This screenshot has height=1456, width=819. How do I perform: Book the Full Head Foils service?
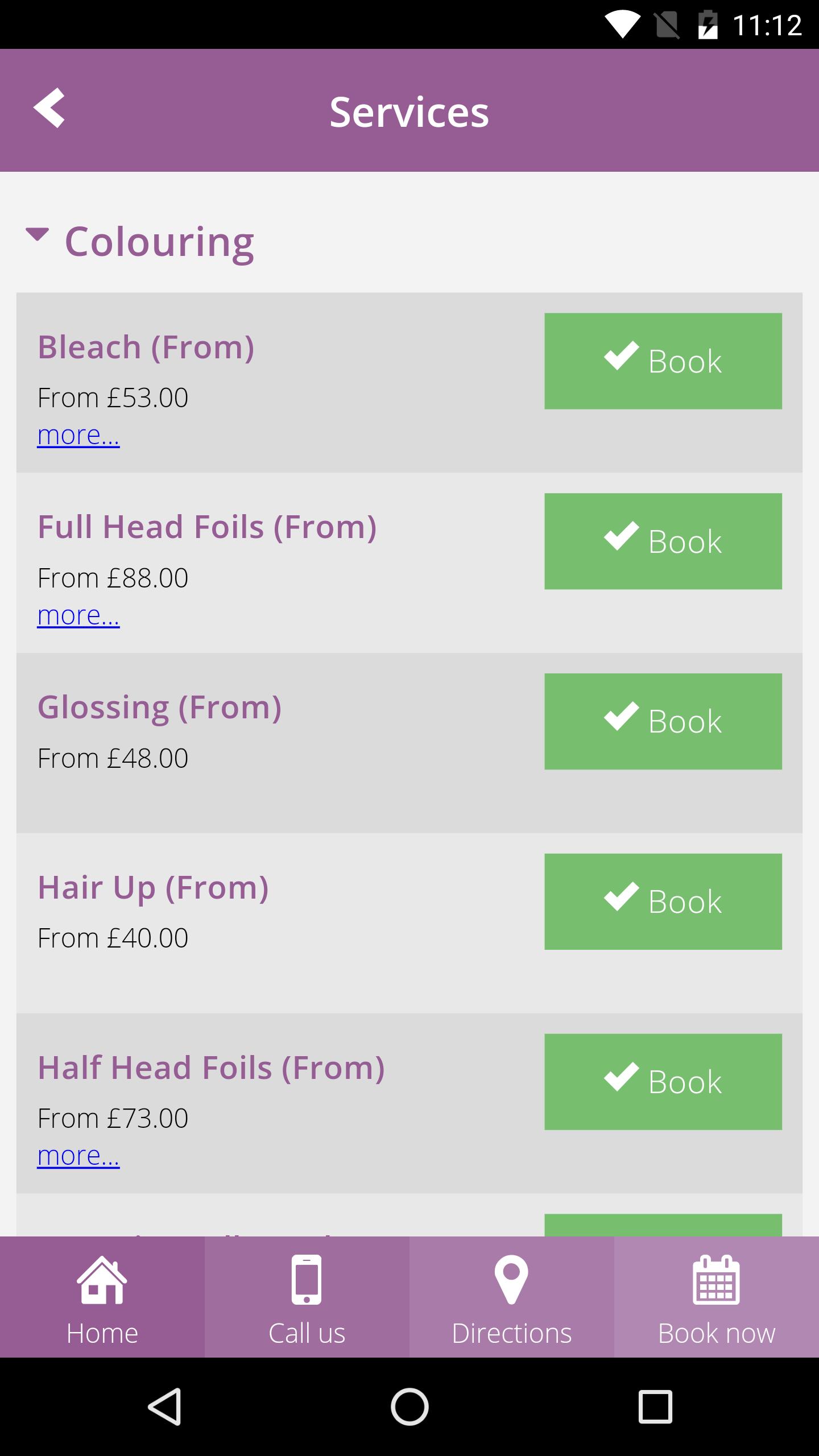tap(663, 541)
